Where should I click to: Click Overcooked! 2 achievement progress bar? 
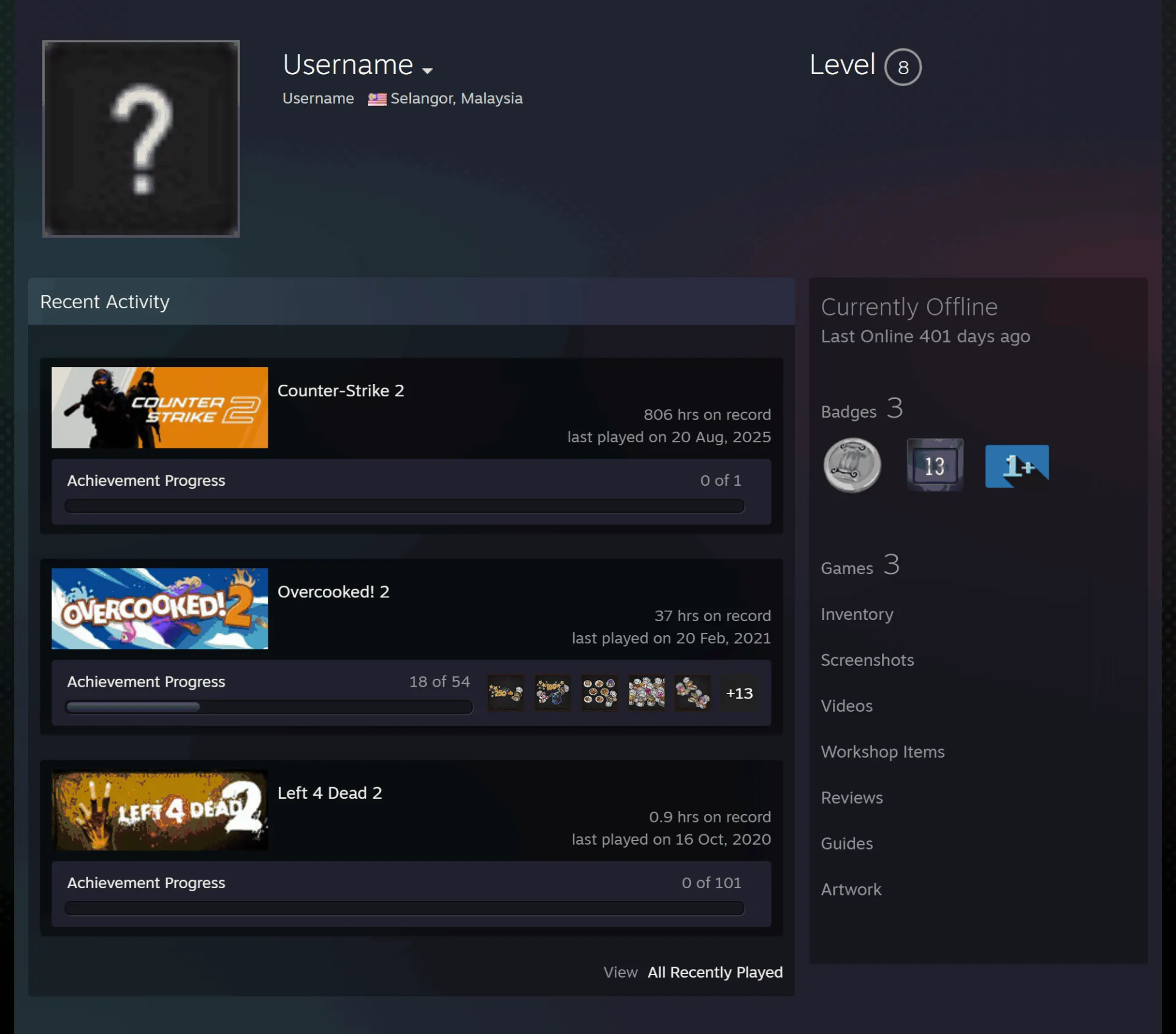click(x=269, y=707)
